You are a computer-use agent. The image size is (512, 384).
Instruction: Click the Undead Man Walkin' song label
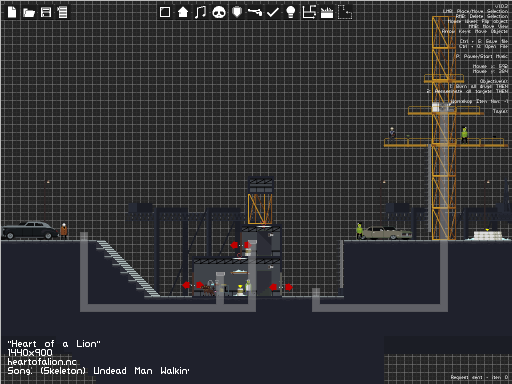pyautogui.click(x=141, y=371)
